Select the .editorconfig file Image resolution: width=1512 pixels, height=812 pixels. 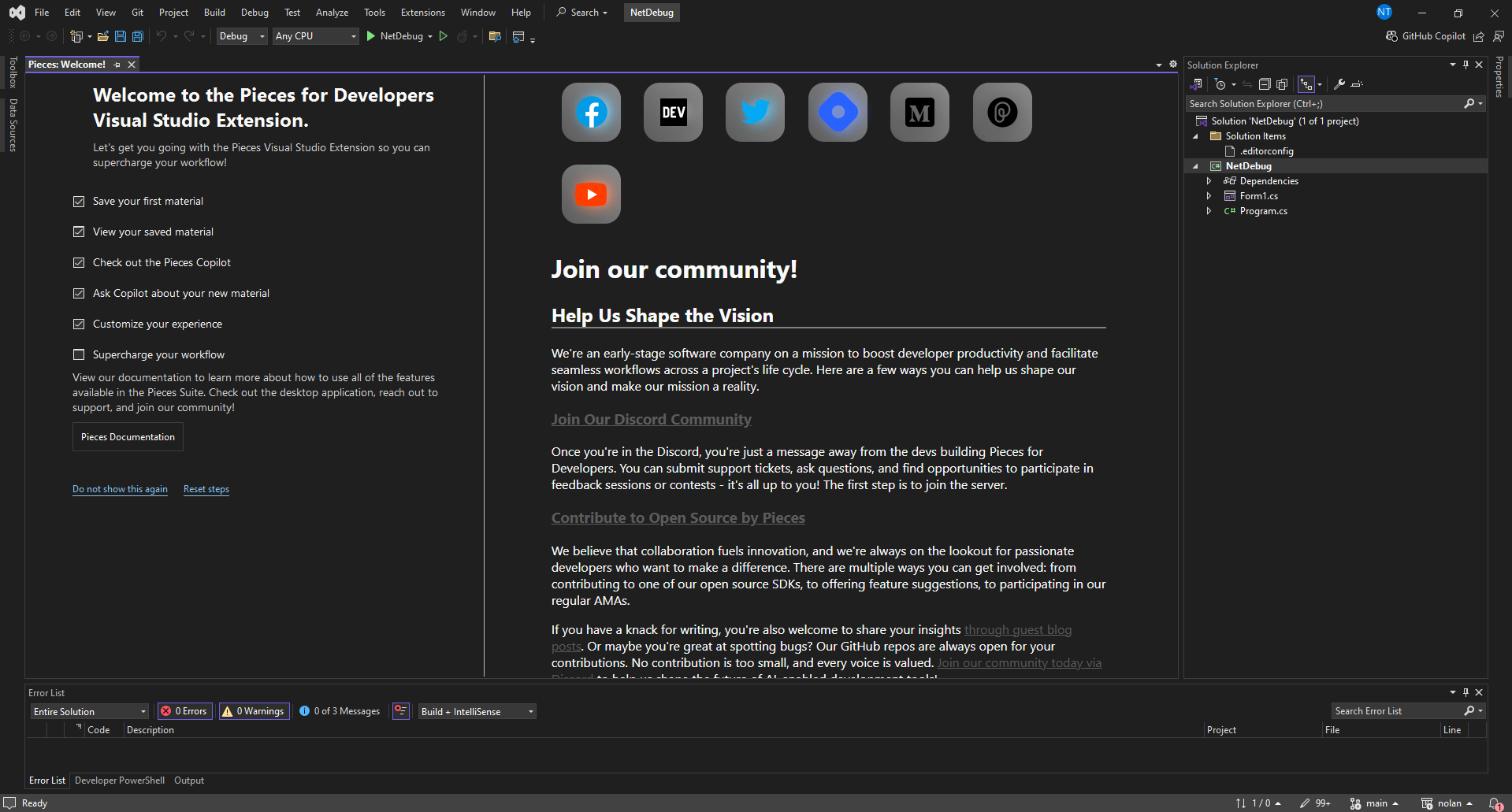tap(1266, 151)
